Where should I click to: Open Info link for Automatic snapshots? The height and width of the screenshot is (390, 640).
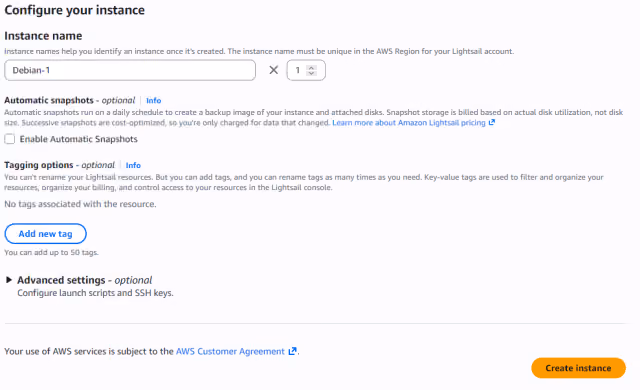tap(153, 100)
